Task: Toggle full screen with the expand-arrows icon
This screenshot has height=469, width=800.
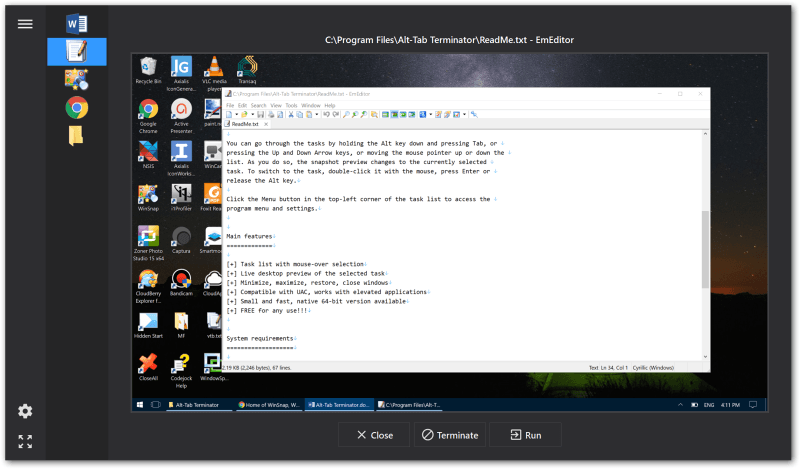Action: pos(25,441)
